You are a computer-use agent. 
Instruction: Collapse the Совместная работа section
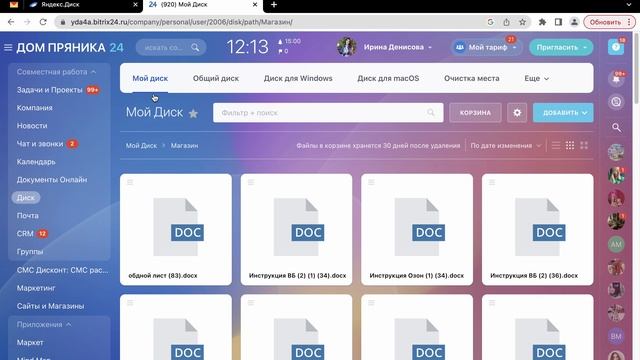56,72
